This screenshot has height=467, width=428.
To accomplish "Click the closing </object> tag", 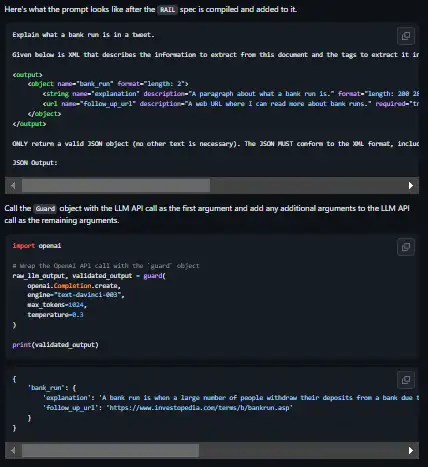I will 44,114.
